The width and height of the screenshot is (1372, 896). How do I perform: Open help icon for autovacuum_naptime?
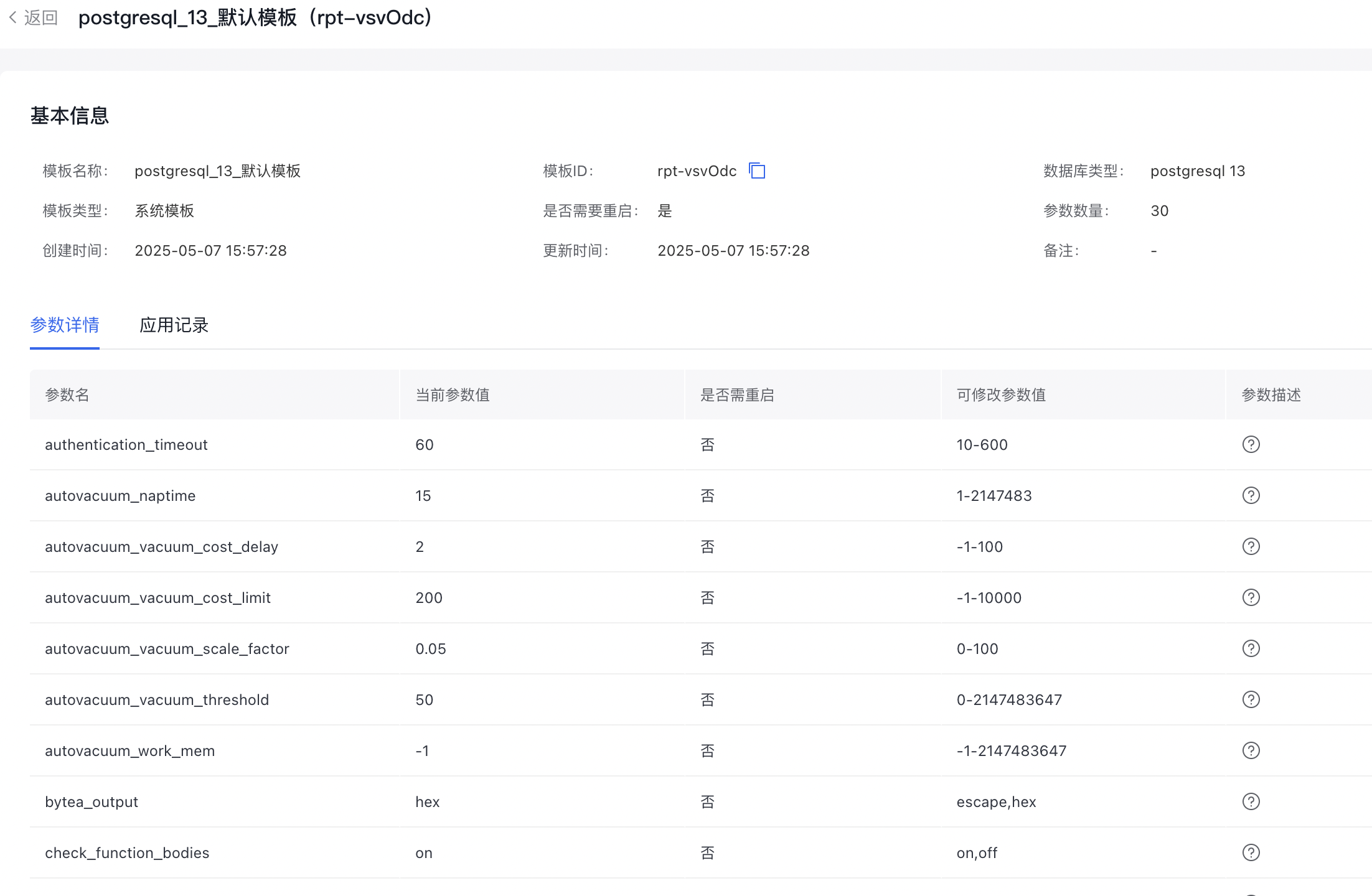pyautogui.click(x=1251, y=495)
